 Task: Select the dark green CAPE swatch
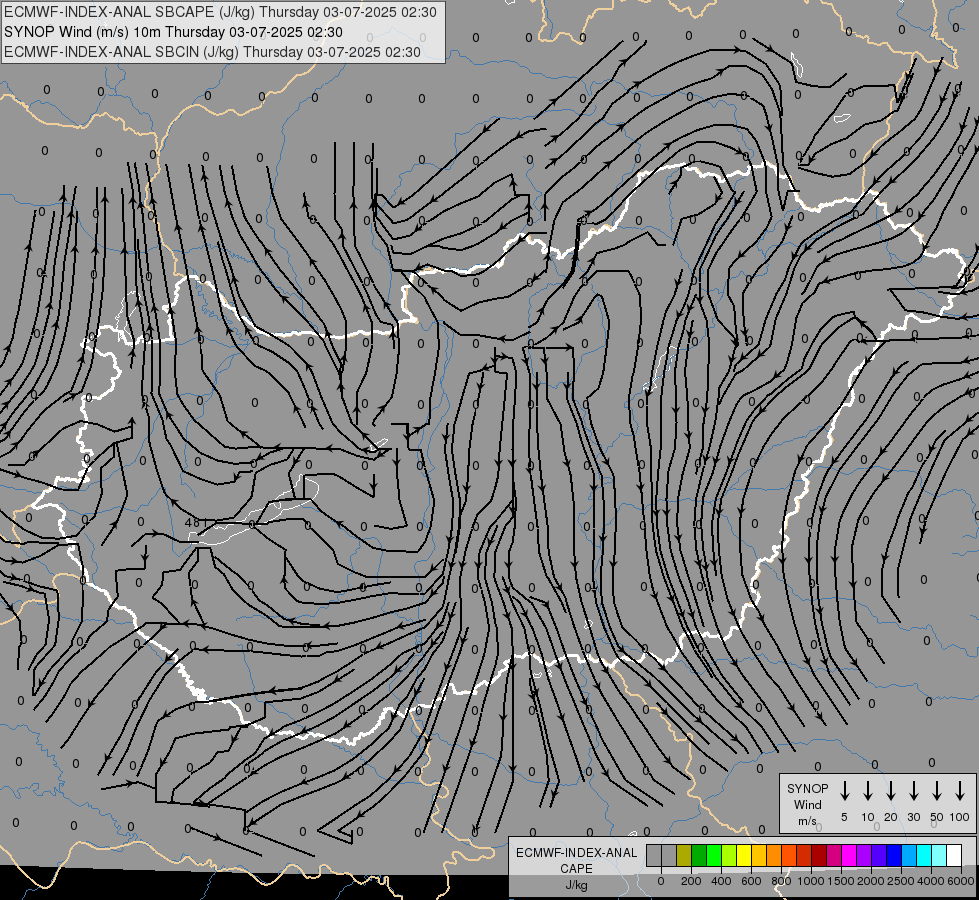click(x=699, y=856)
